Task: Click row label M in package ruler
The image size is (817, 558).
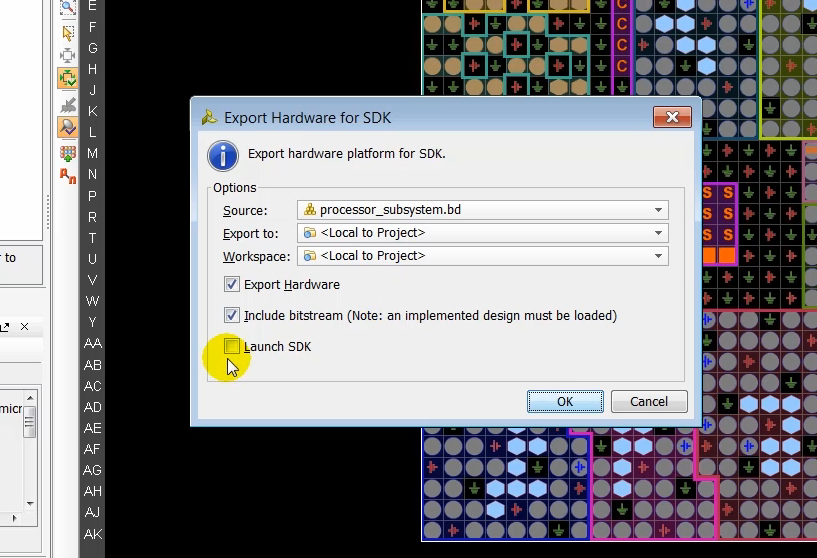Action: coord(93,154)
